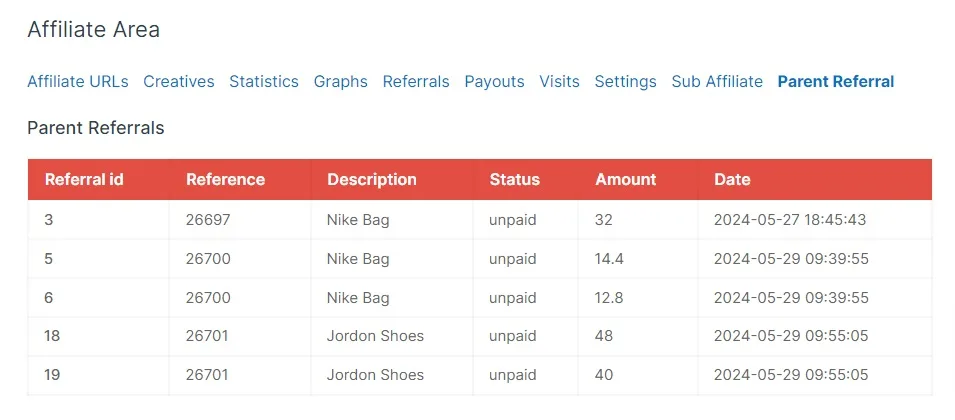955x420 pixels.
Task: Click the Date column header
Action: coord(732,180)
